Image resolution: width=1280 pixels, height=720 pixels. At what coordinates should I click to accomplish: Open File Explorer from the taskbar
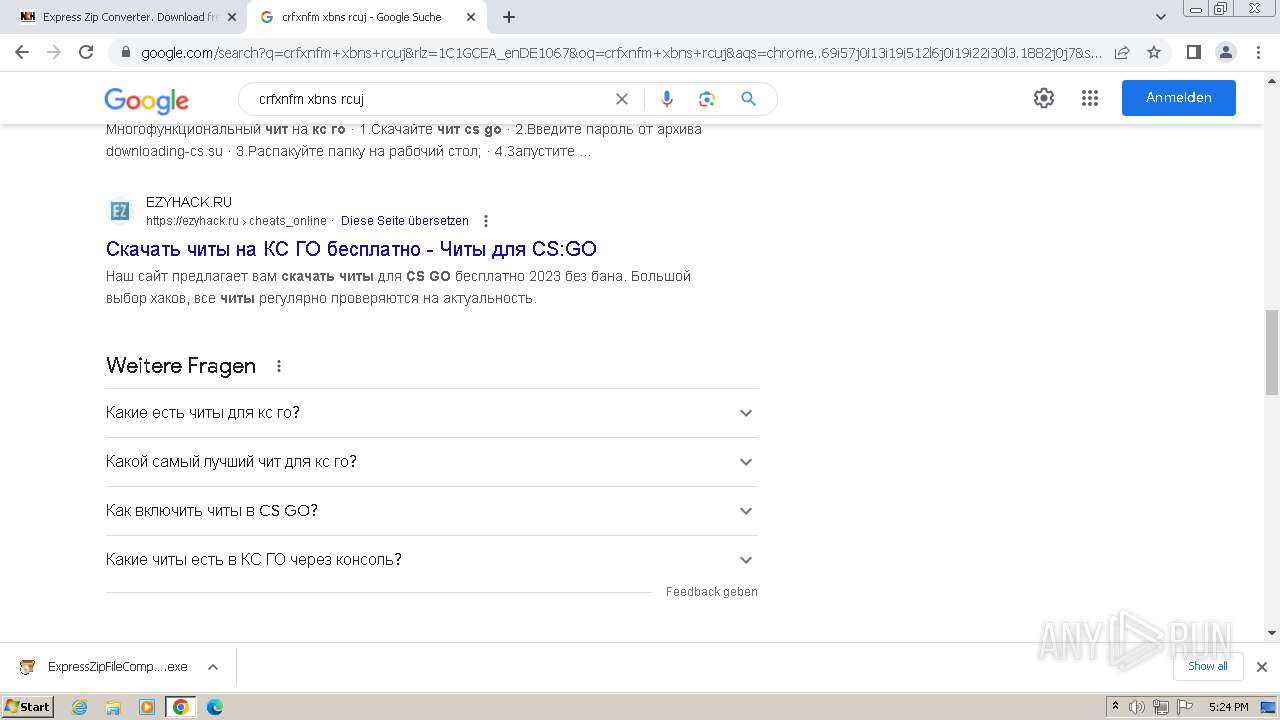113,707
